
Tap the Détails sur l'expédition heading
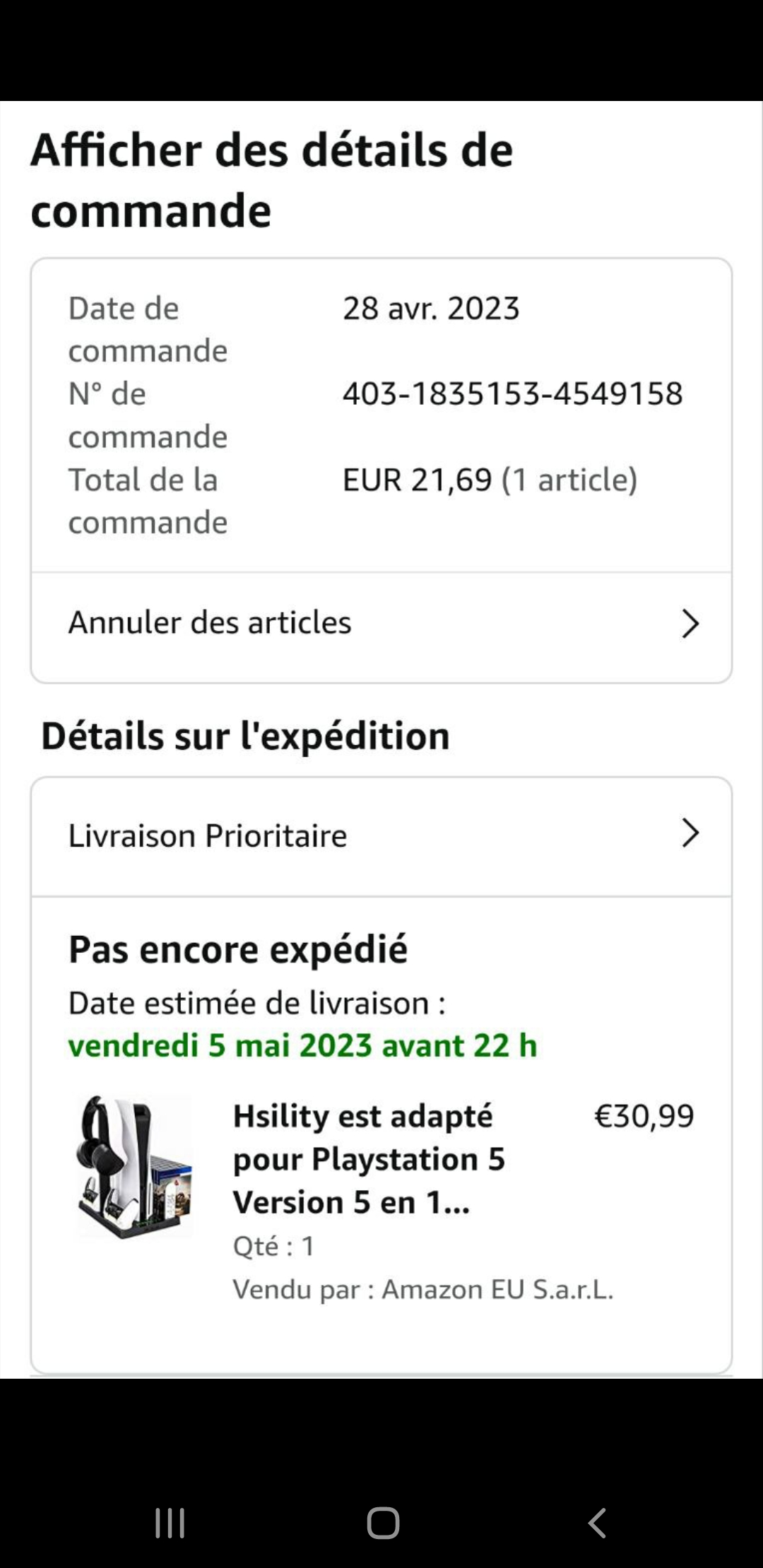click(x=245, y=736)
